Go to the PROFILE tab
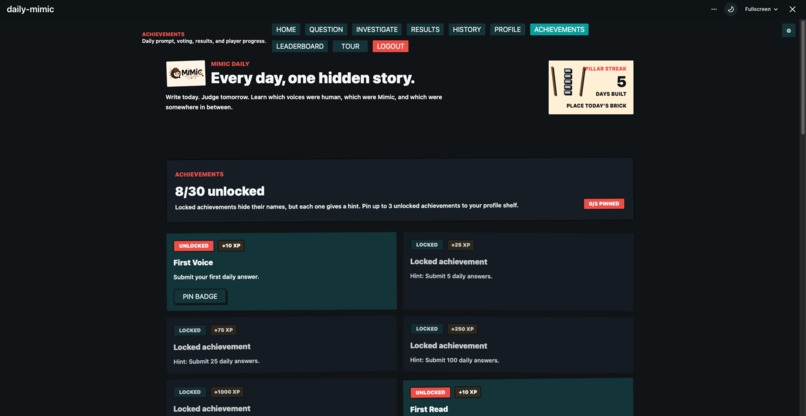 click(x=507, y=29)
